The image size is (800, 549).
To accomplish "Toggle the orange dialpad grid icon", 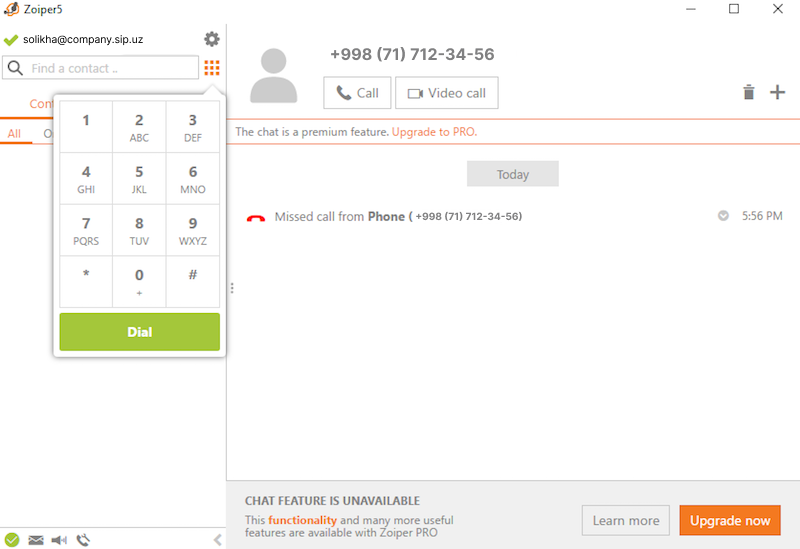I will [x=212, y=68].
